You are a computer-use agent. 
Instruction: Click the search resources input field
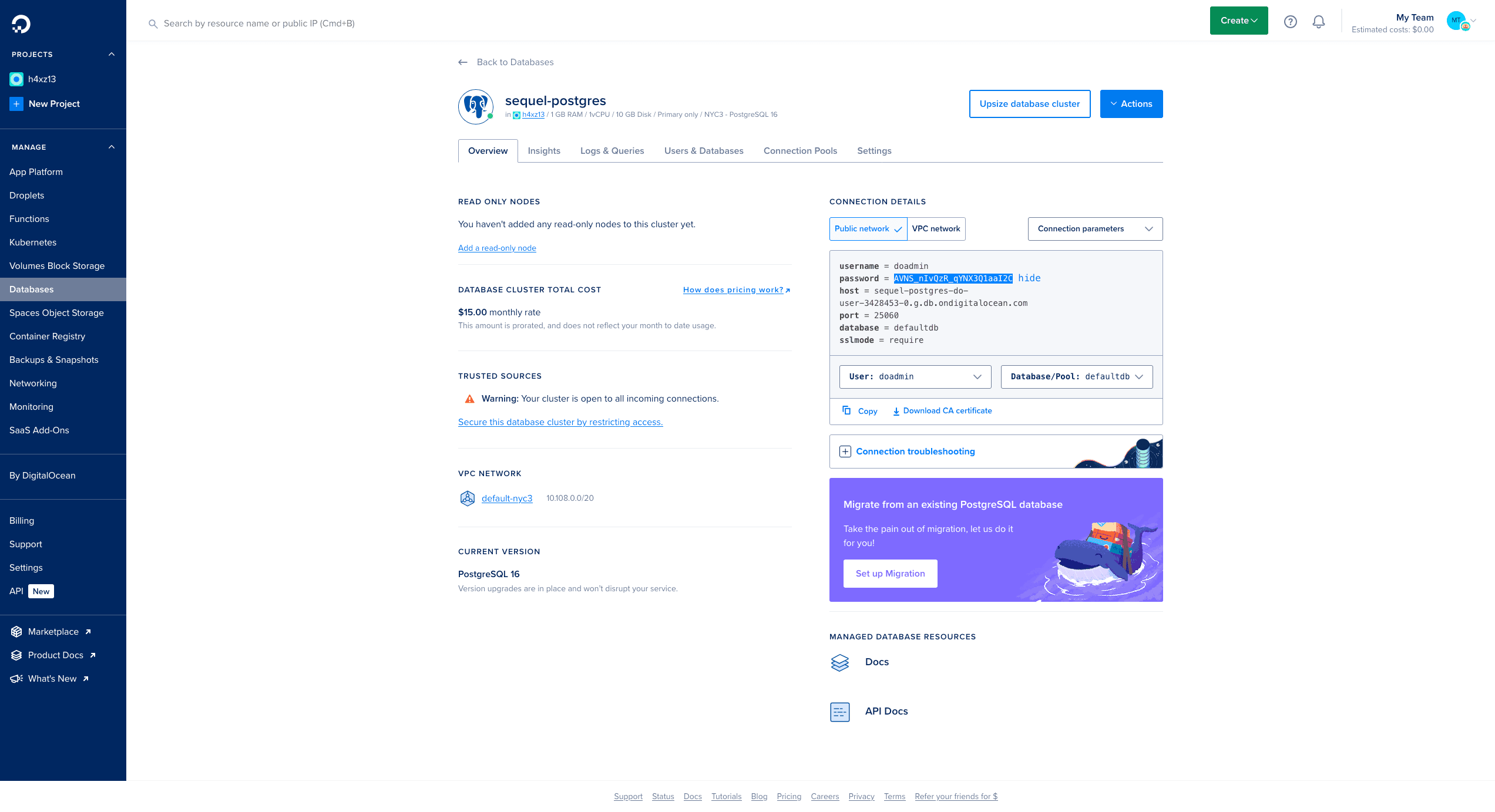coord(259,23)
